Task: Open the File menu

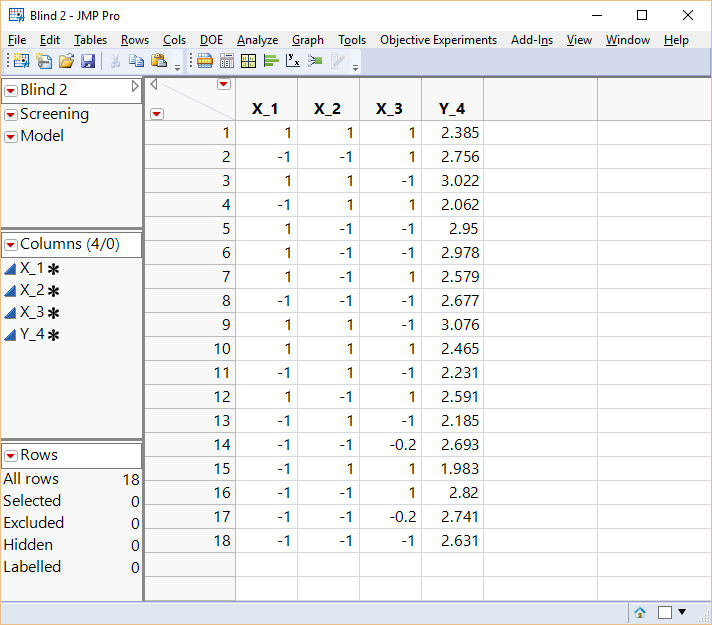Action: [17, 40]
